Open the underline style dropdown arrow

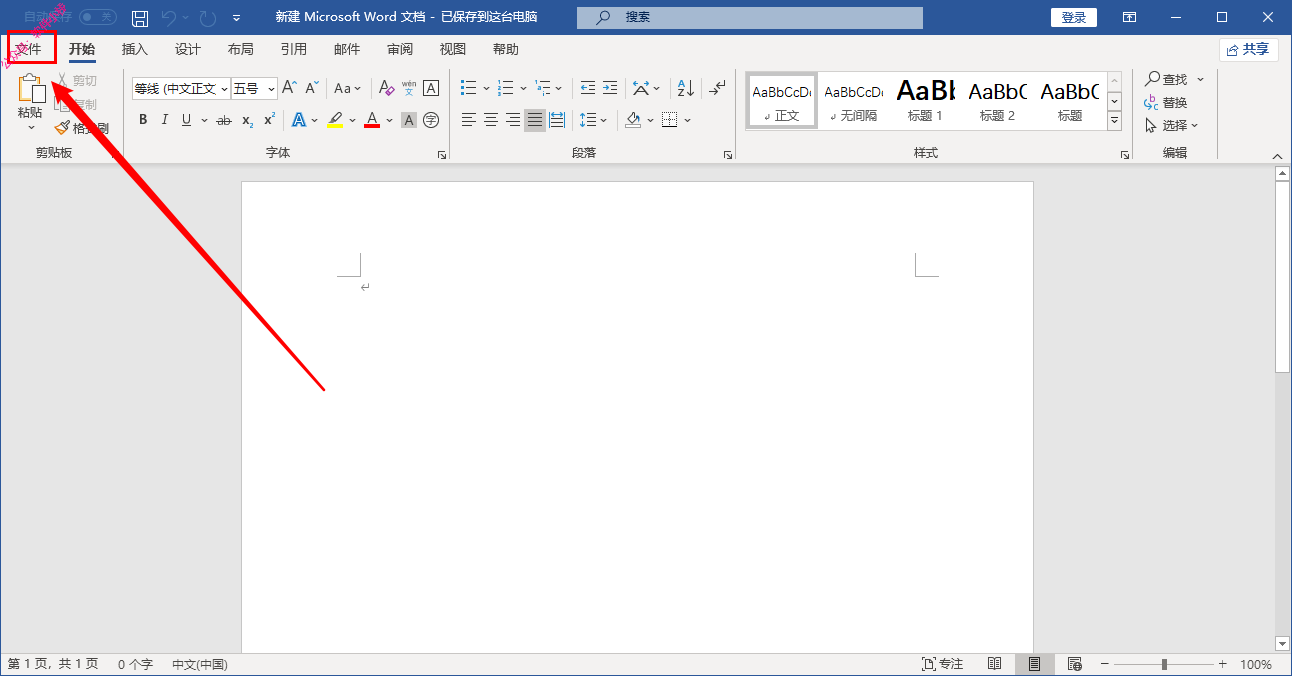click(x=204, y=120)
